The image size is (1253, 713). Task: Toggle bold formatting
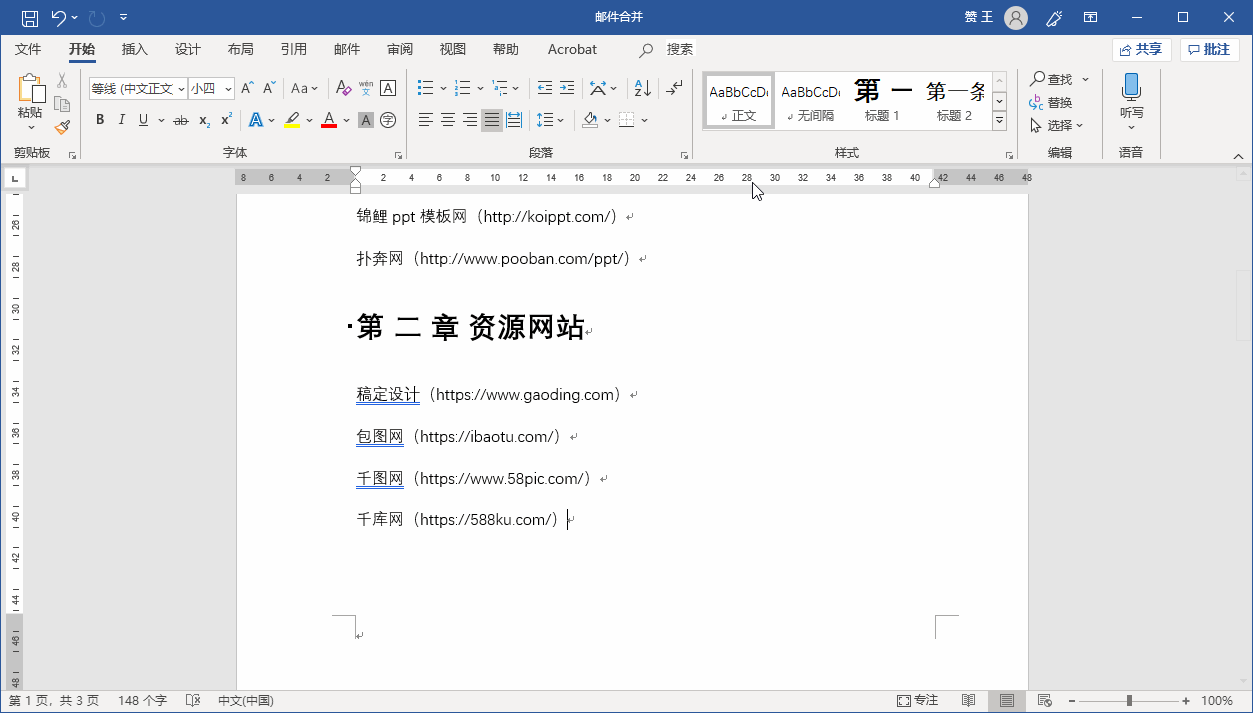[99, 120]
